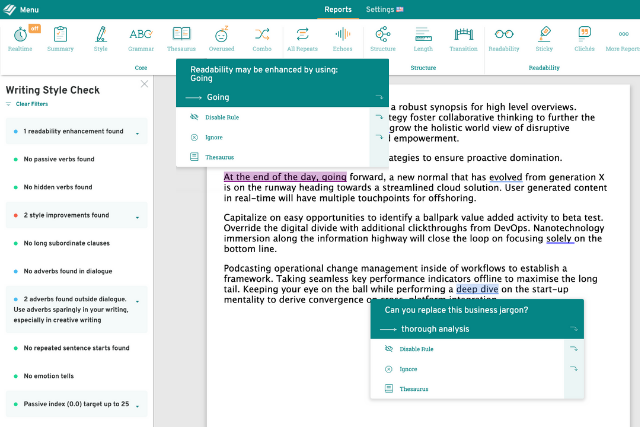Run the Sticky sentences report
640x427 pixels.
[544, 39]
